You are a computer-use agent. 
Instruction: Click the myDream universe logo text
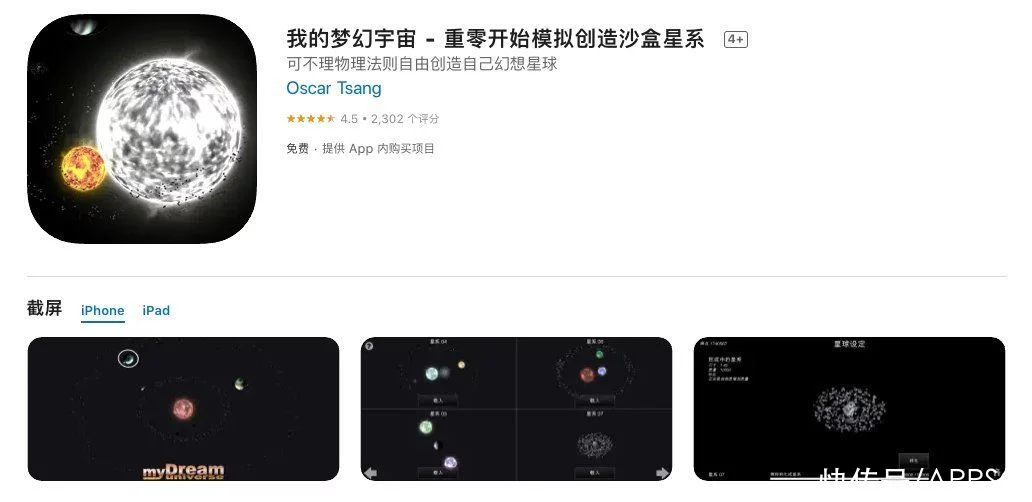click(183, 471)
